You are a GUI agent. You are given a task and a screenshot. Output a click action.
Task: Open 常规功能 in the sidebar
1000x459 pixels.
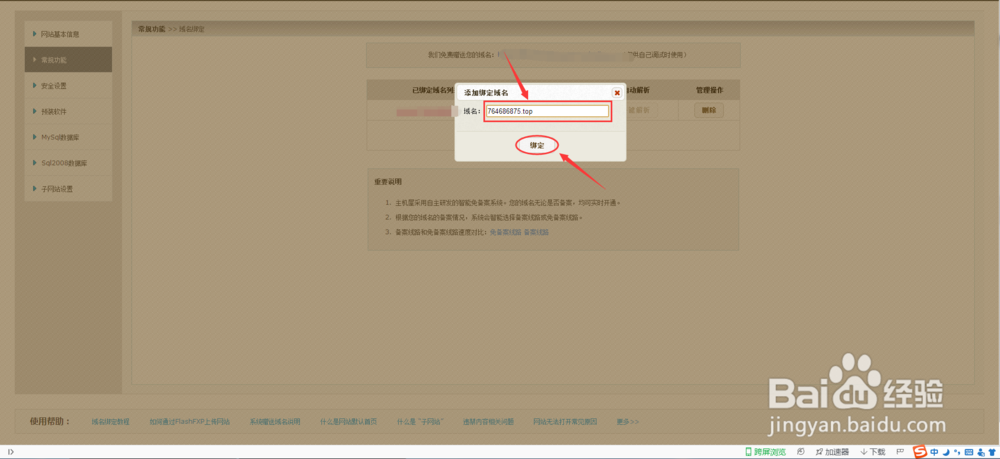click(x=68, y=59)
